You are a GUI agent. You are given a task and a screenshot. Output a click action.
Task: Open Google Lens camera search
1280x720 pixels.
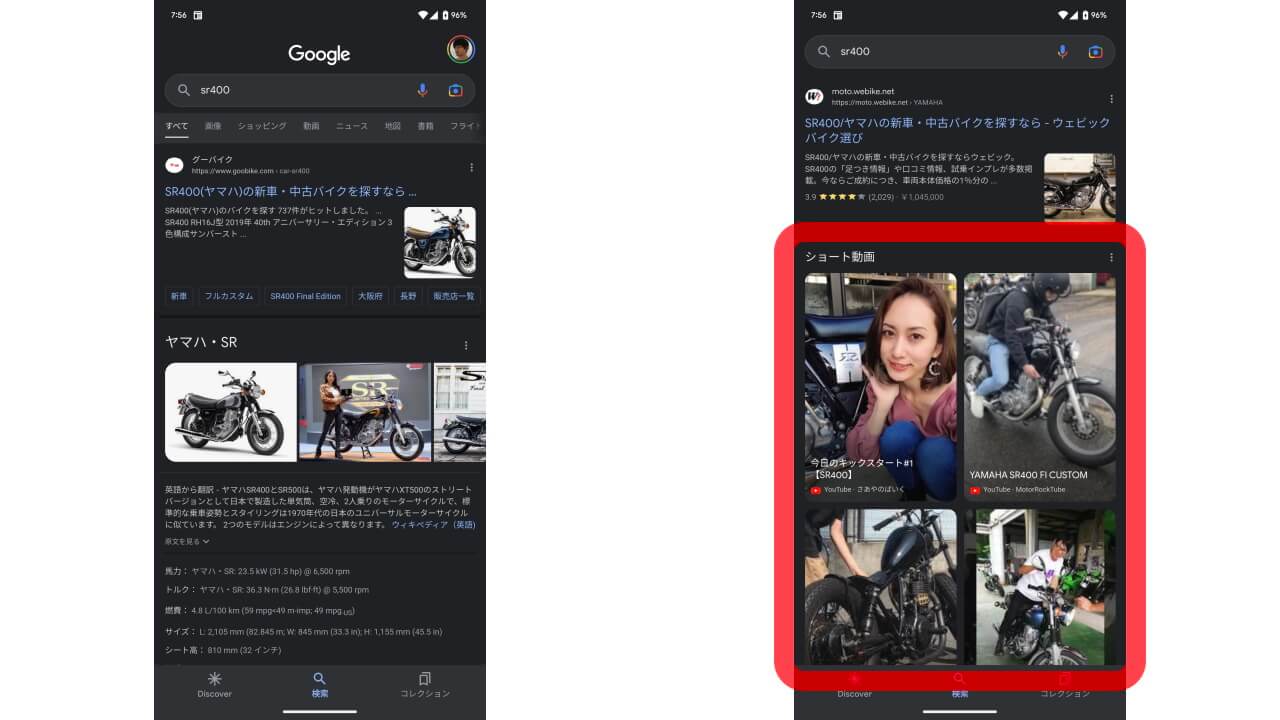455,90
